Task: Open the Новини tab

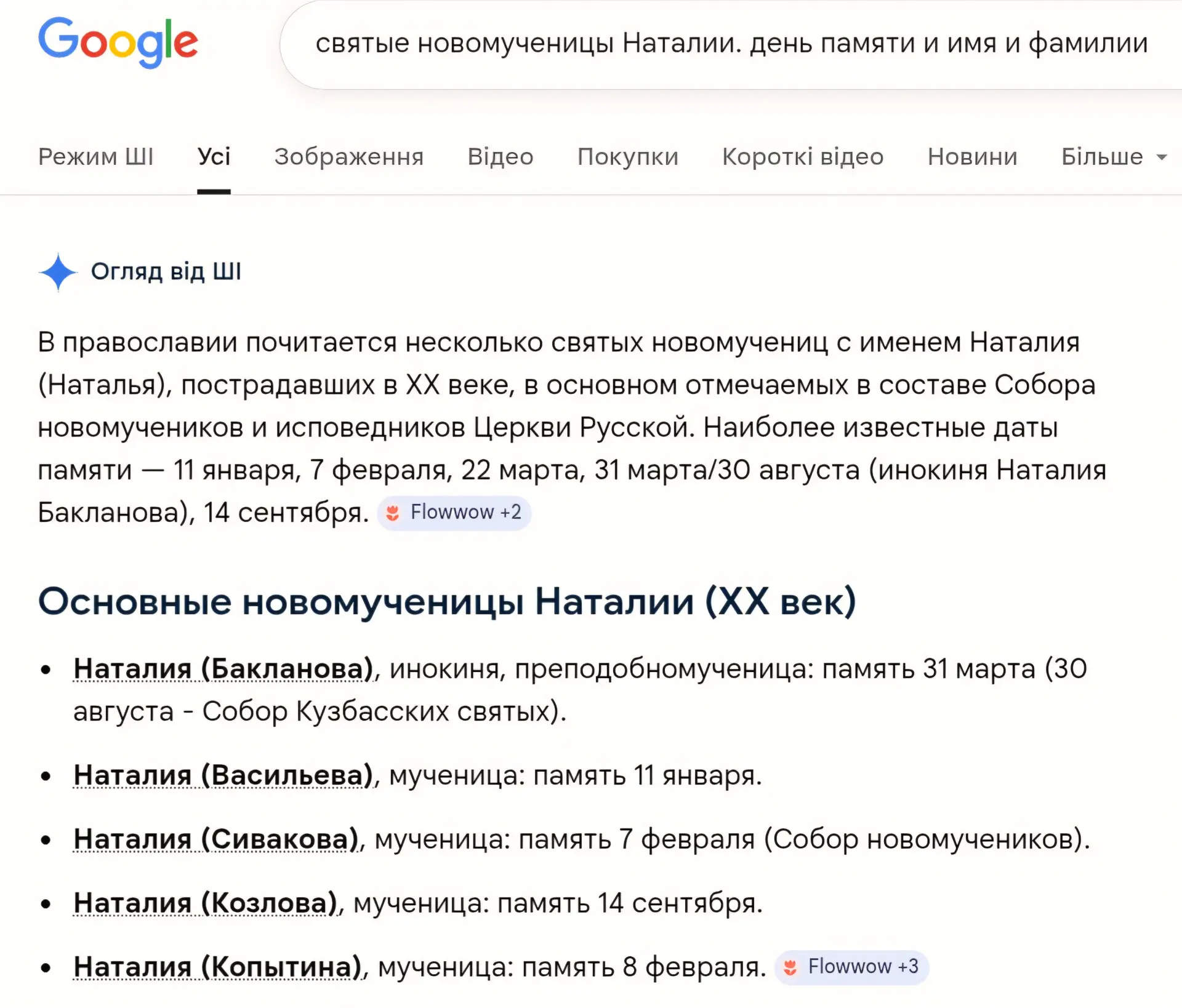Action: pyautogui.click(x=972, y=157)
